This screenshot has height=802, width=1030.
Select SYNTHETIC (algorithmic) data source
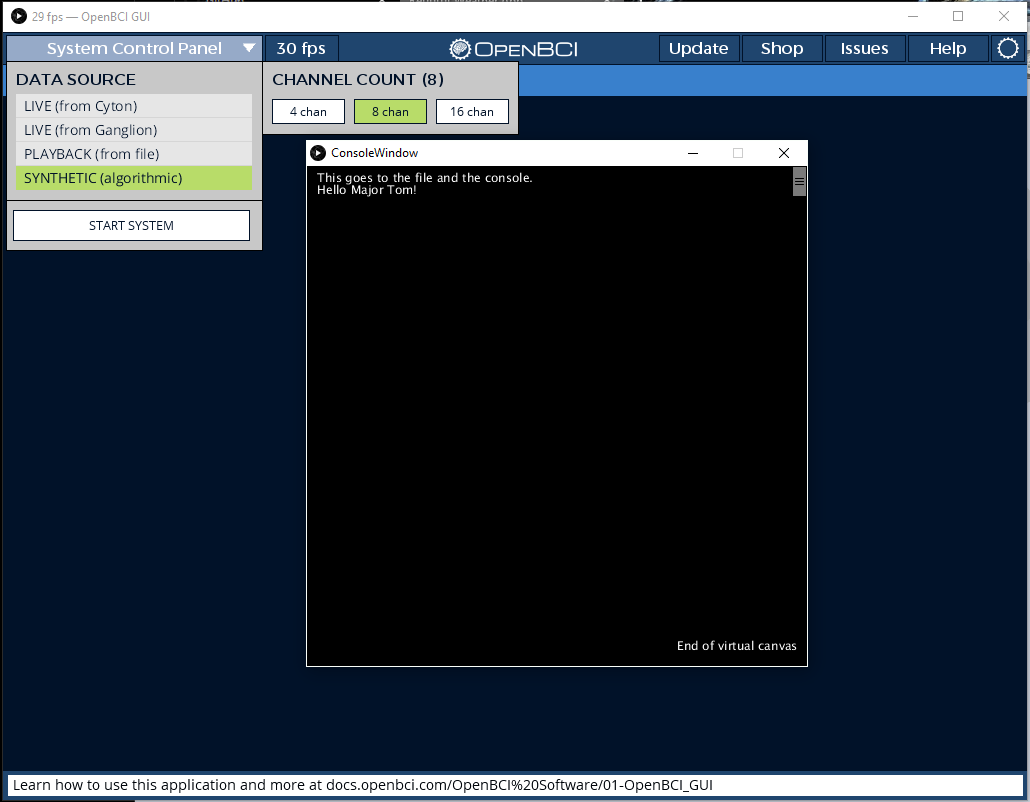(x=133, y=177)
